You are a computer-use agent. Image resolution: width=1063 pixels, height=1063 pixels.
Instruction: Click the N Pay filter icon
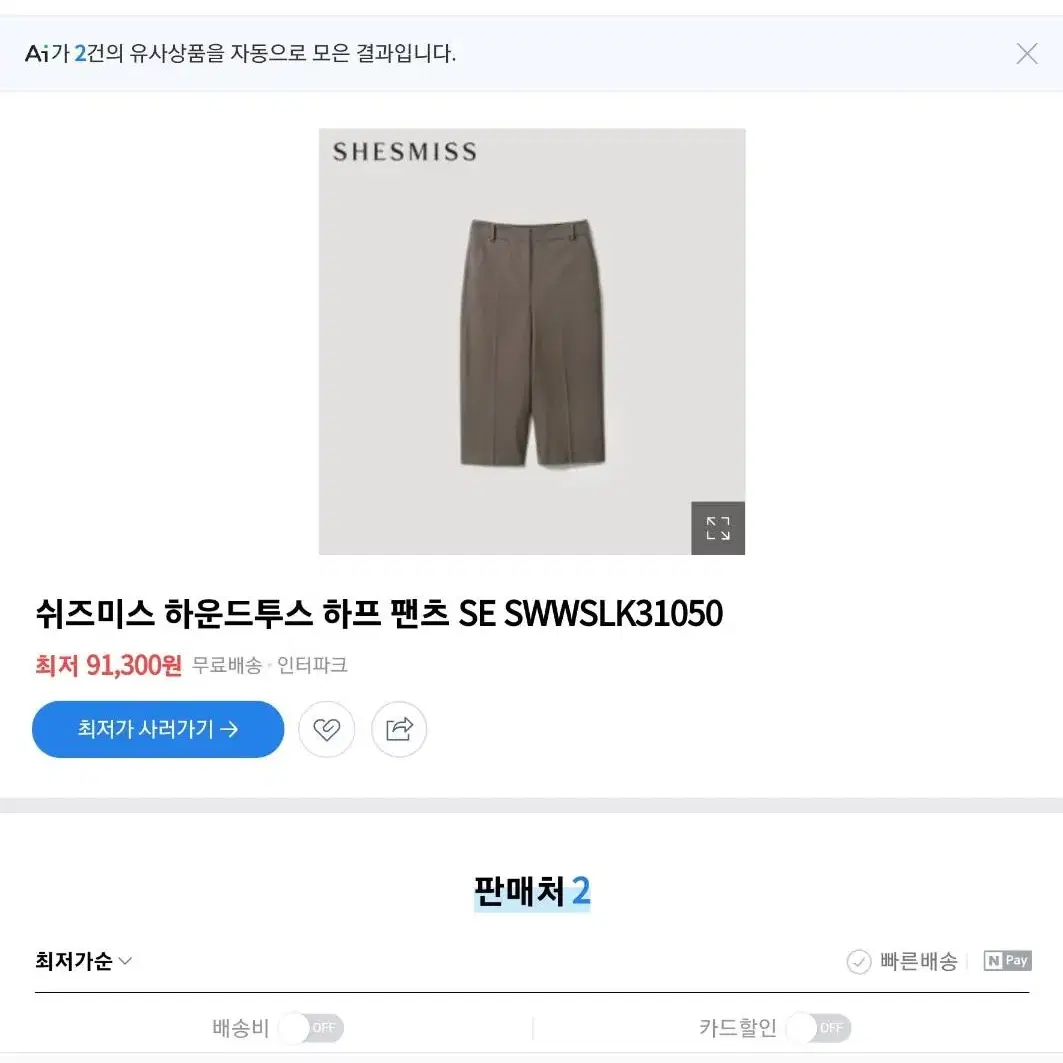(1007, 960)
